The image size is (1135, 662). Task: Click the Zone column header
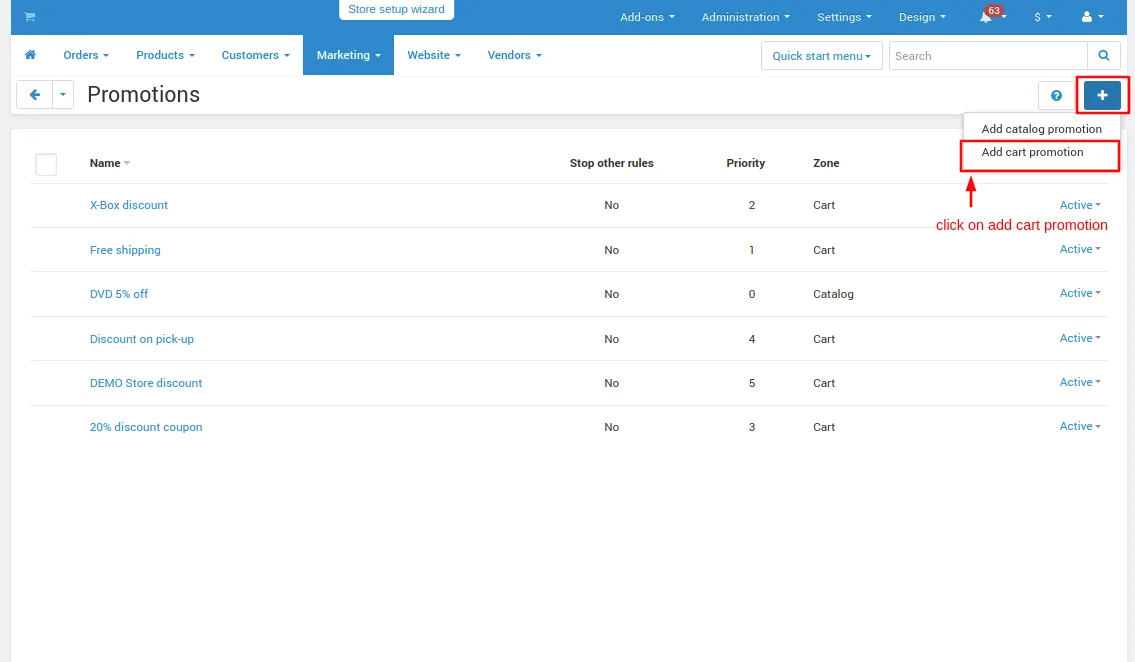tap(826, 163)
